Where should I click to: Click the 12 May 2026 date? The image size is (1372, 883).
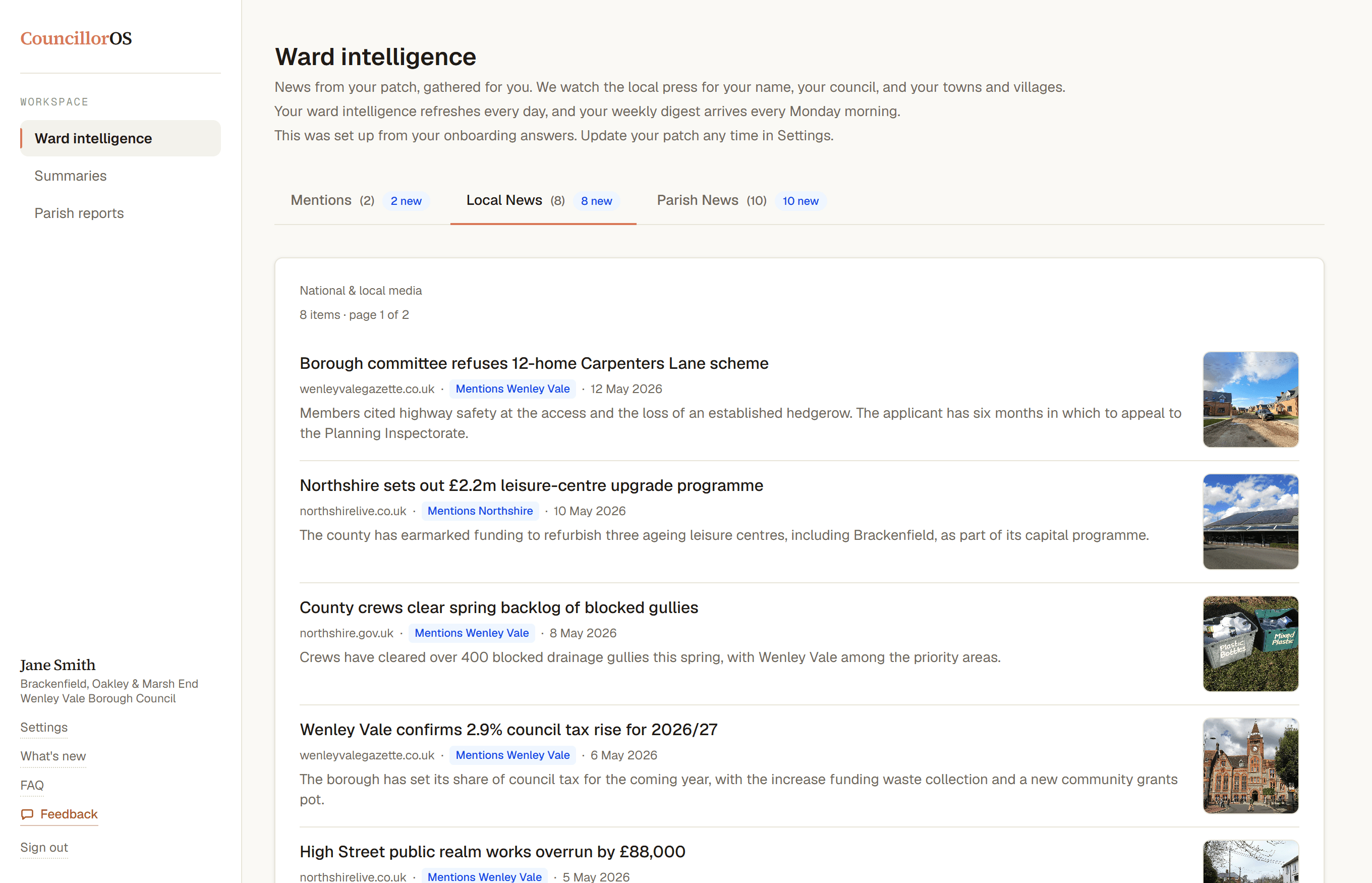click(x=626, y=389)
